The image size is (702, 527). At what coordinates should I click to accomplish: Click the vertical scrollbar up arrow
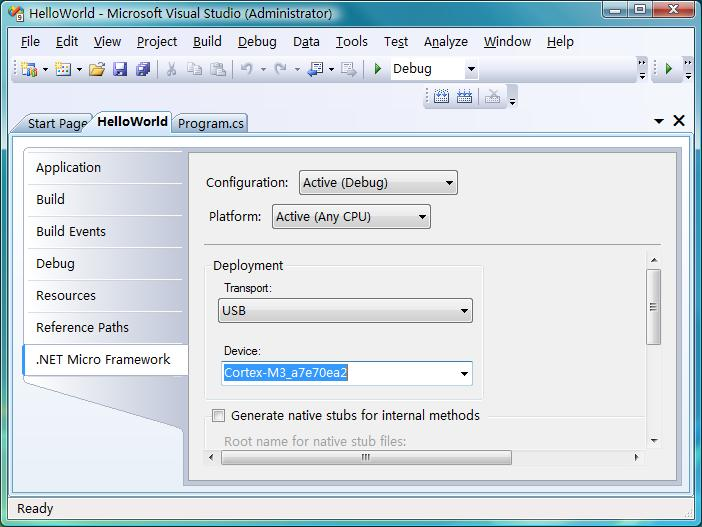[x=654, y=260]
